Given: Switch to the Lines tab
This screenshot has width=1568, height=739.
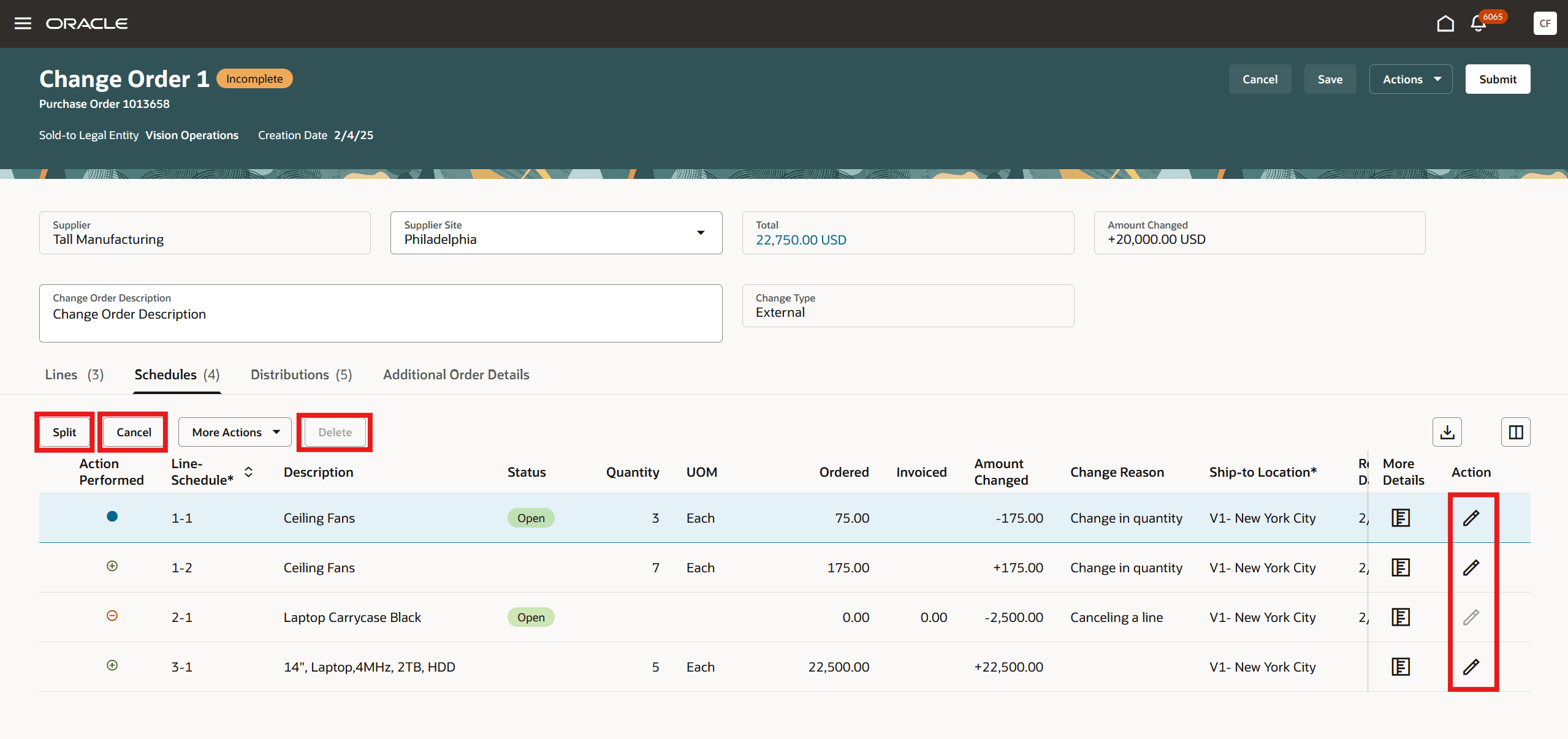Looking at the screenshot, I should pos(74,374).
